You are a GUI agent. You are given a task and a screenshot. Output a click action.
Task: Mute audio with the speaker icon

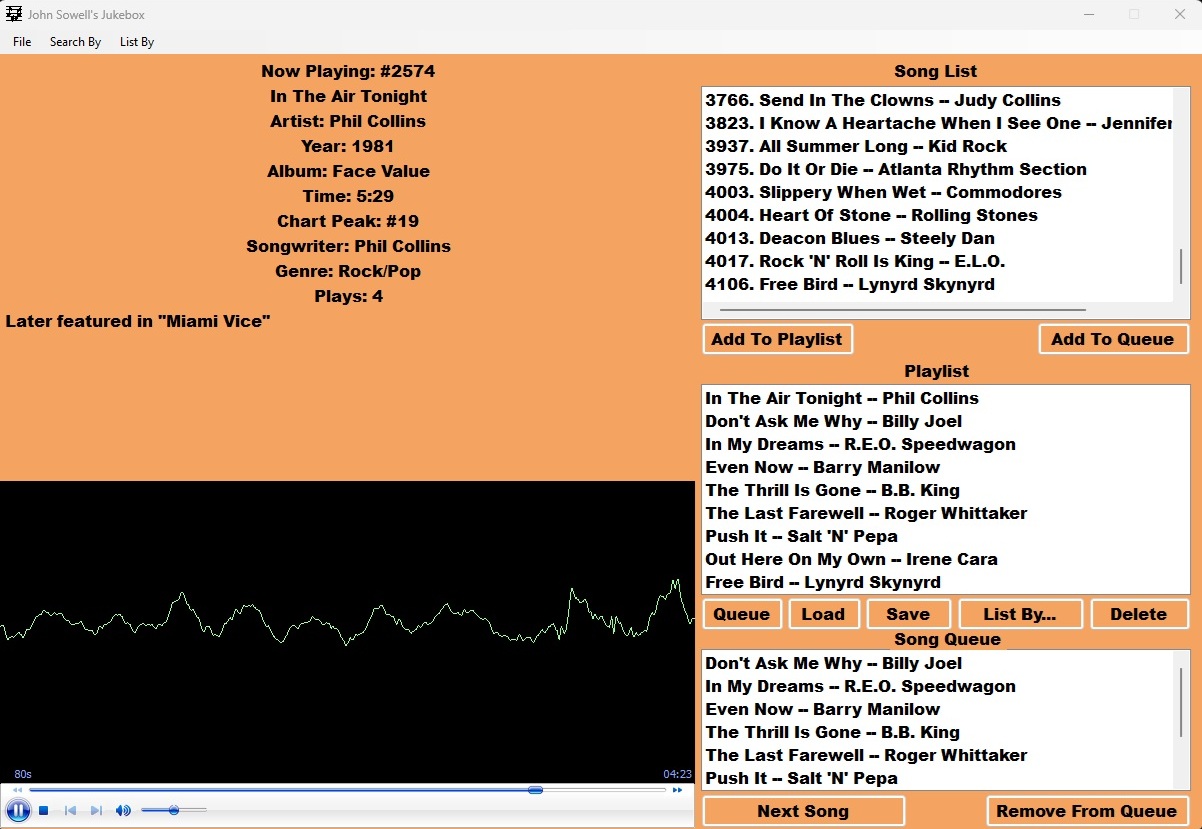point(123,811)
